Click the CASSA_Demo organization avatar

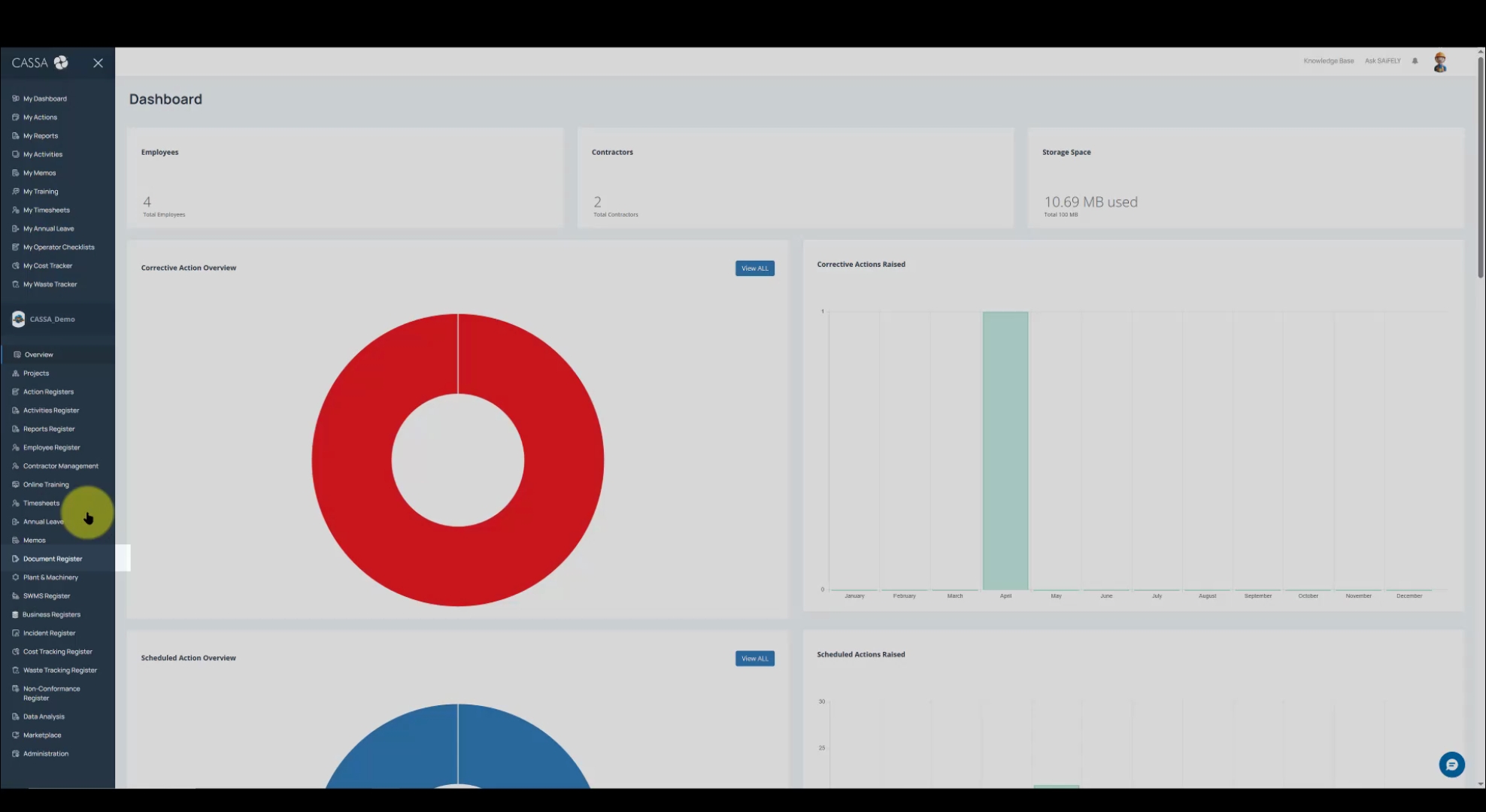point(18,319)
